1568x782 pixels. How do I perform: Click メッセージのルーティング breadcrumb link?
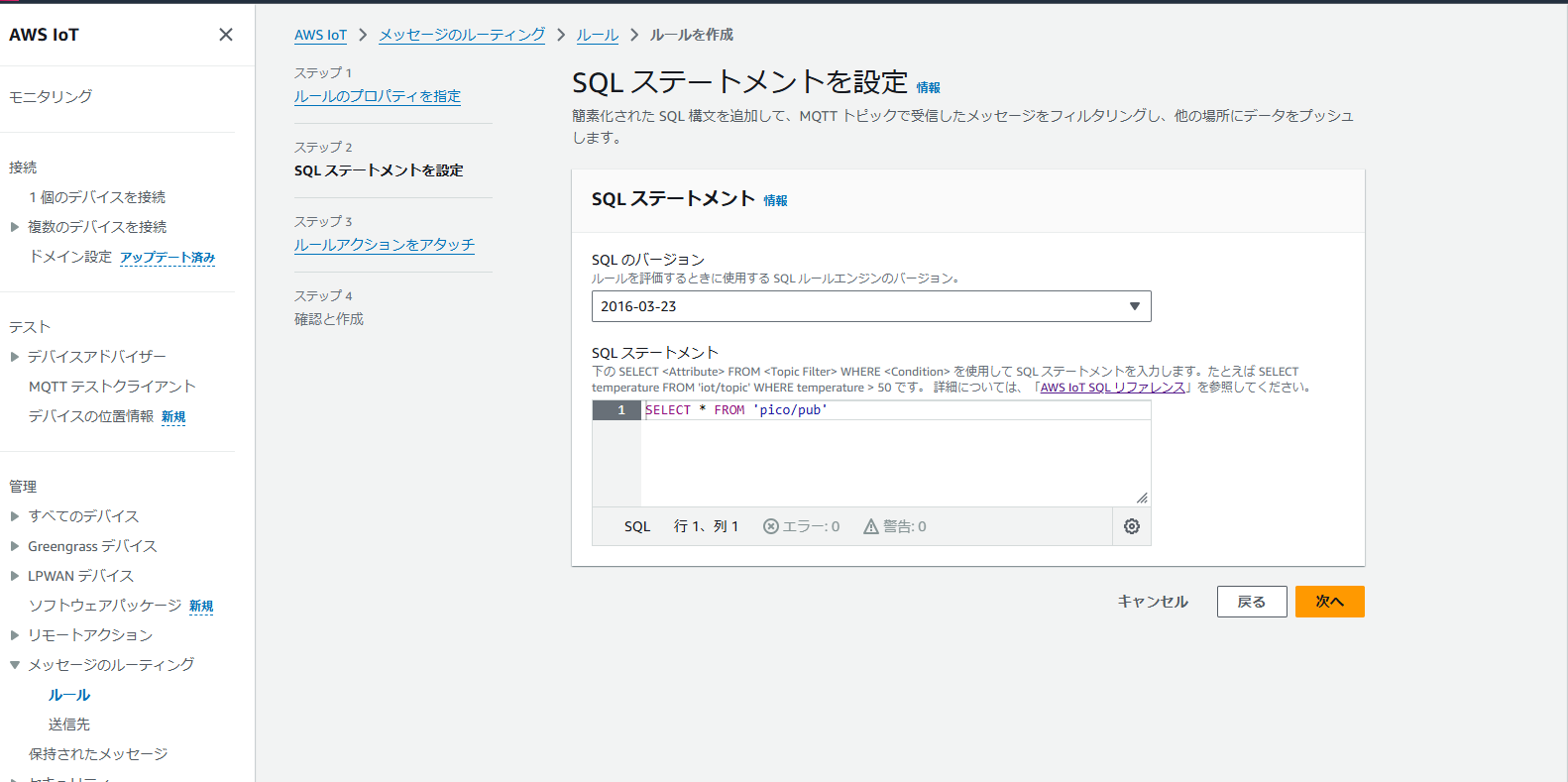tap(462, 35)
